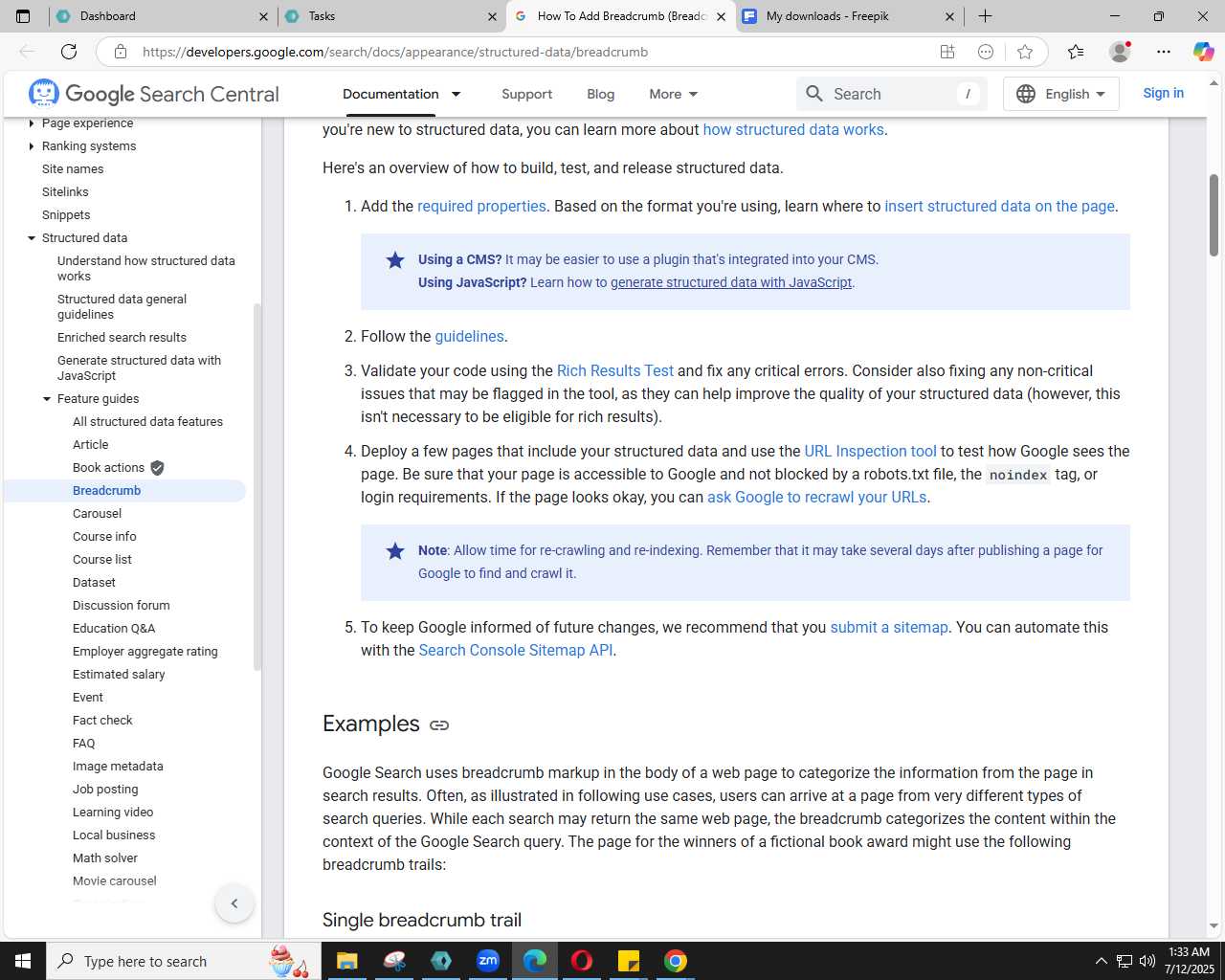Click the search magnifier icon in header

(814, 94)
